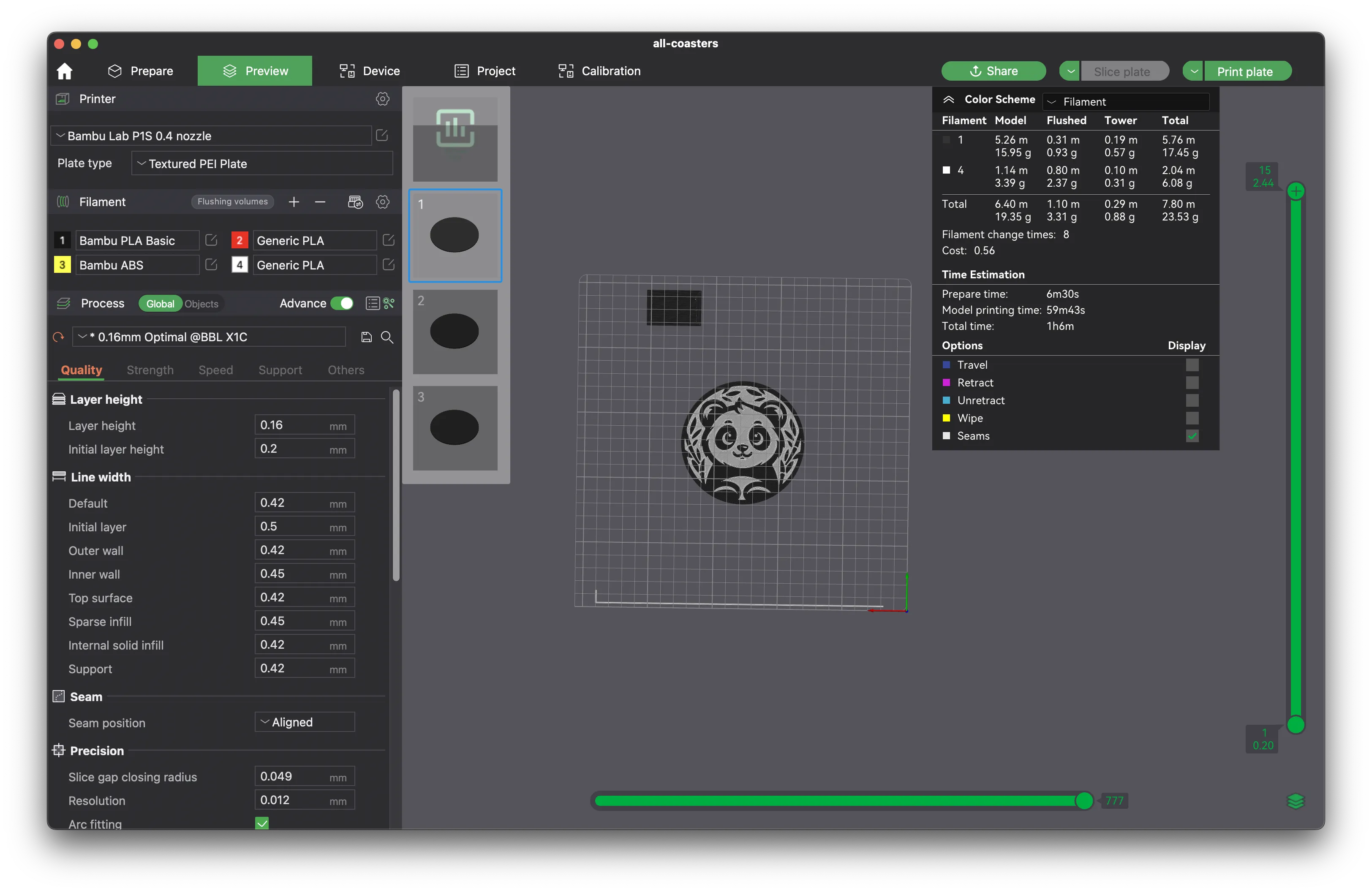Edit filament 4 Generic PLA preset
This screenshot has width=1372, height=892.
click(389, 264)
